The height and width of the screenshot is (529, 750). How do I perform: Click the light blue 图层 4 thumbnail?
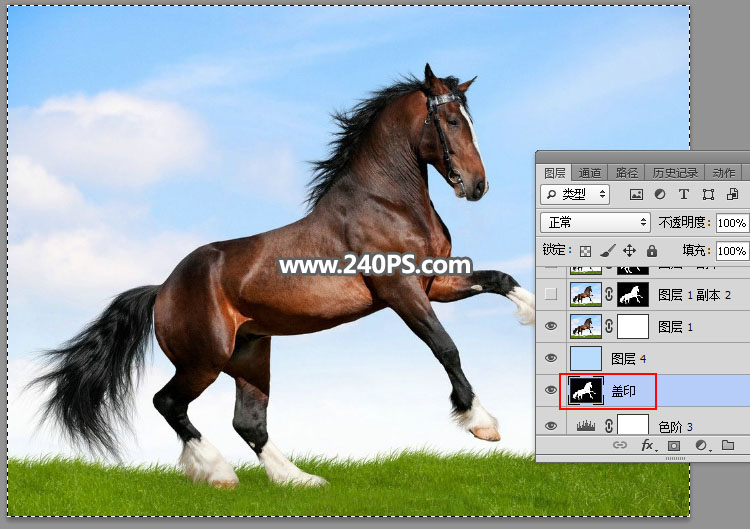point(586,359)
